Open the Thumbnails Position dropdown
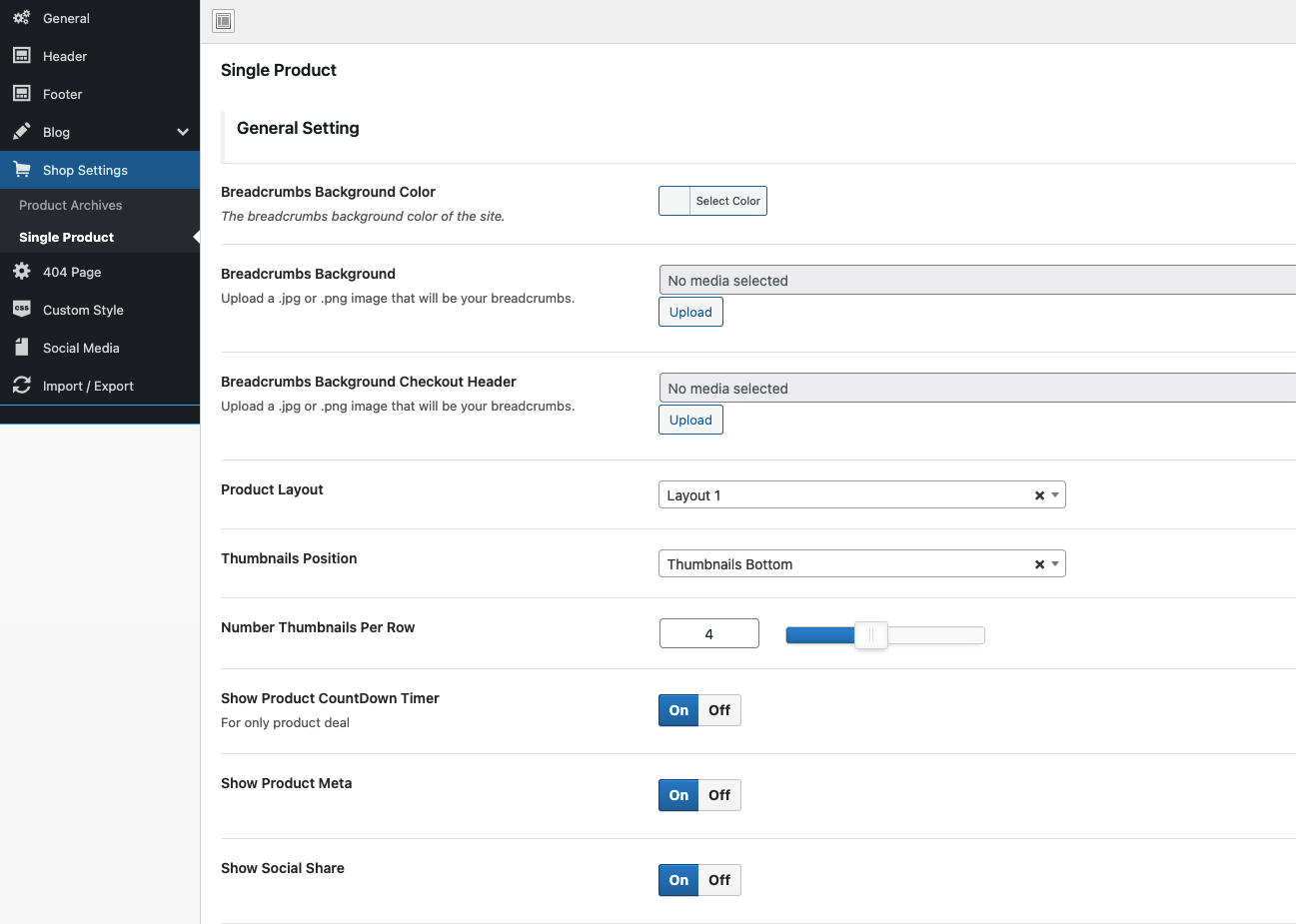This screenshot has width=1296, height=924. pos(861,564)
